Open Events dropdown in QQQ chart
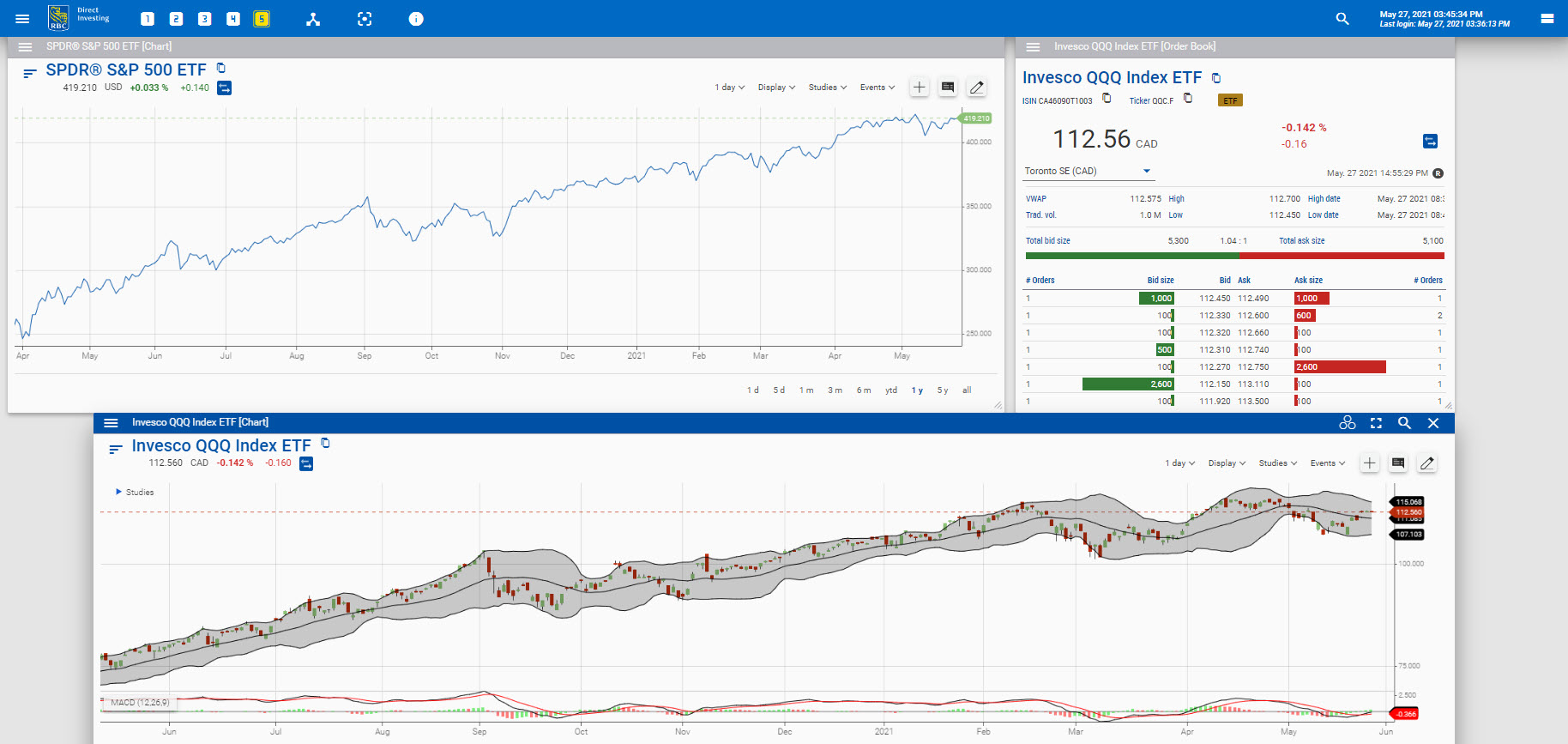 coord(1328,463)
